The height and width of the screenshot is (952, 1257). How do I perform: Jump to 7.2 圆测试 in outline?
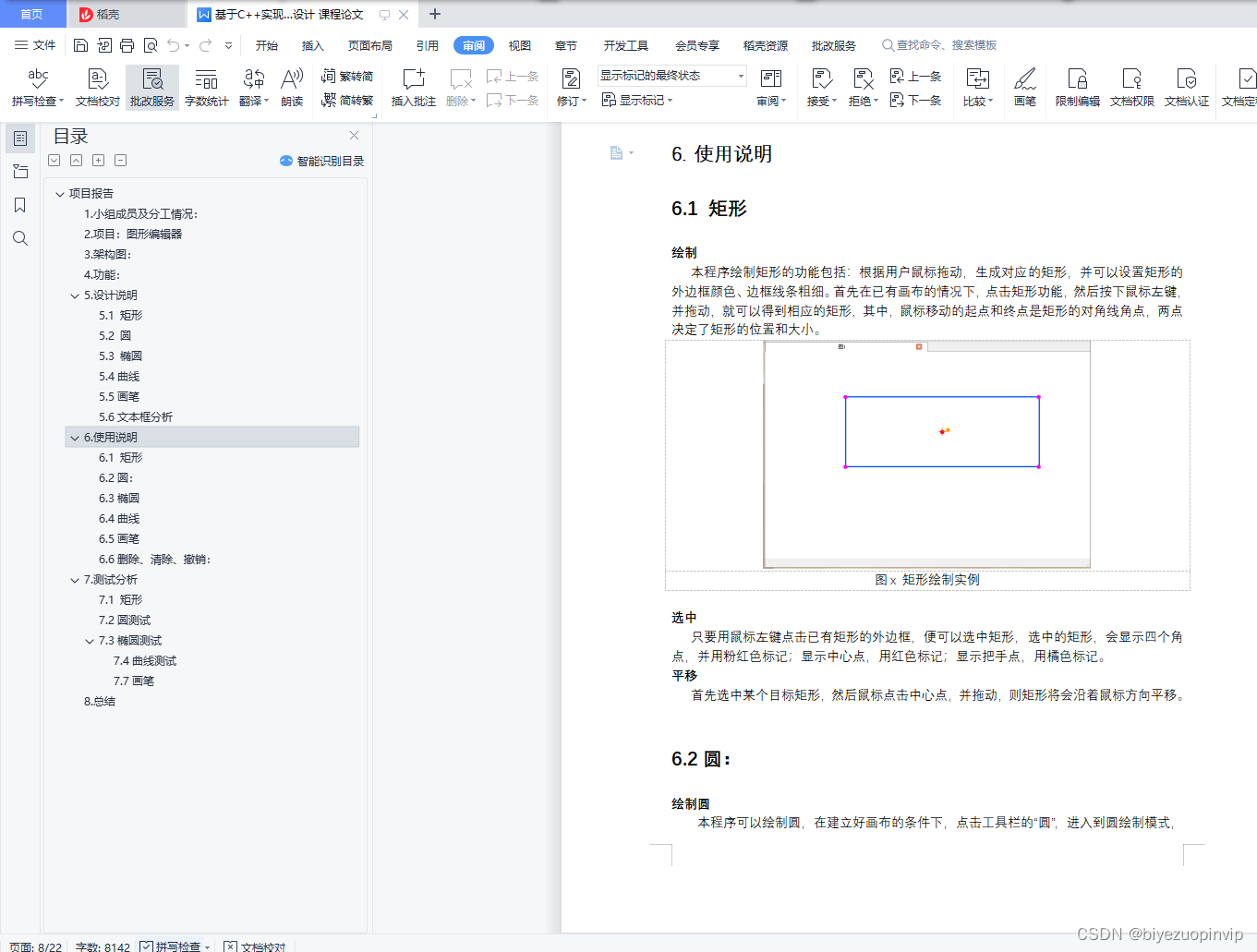[x=125, y=621]
